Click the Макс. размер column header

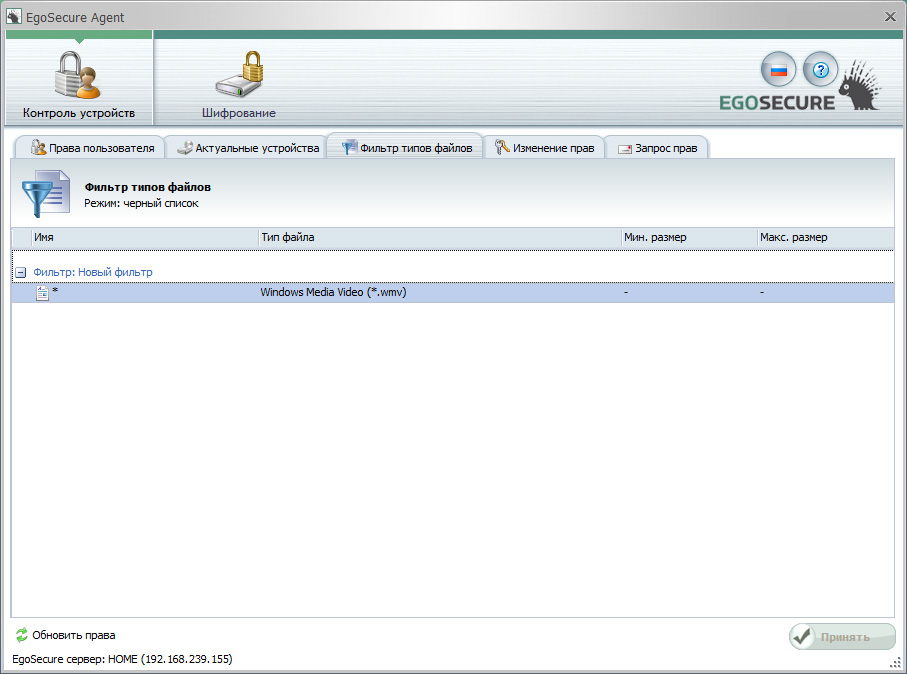tap(825, 237)
